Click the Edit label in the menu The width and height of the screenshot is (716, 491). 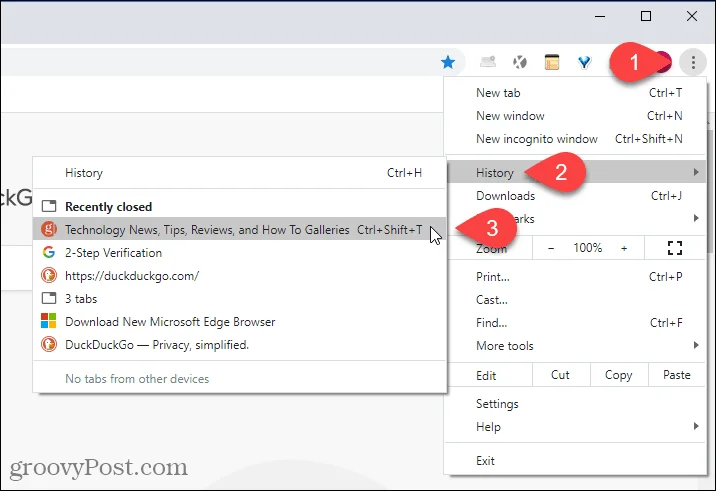pos(486,375)
